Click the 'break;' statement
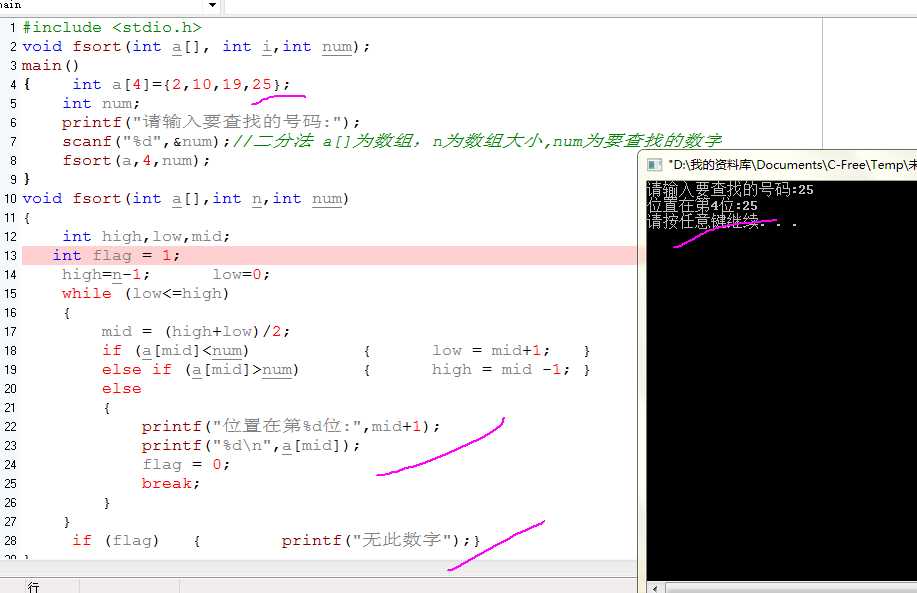917x593 pixels. 171,484
